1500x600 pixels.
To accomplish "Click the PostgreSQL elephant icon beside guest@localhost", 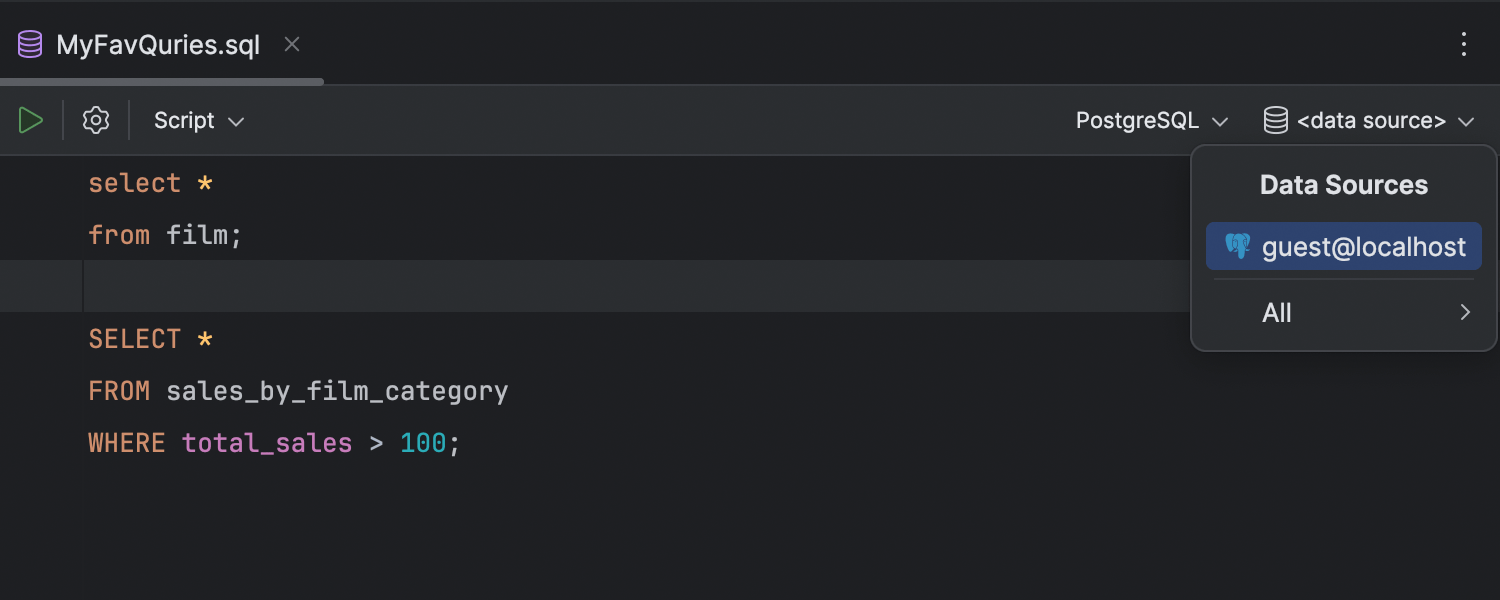I will [1238, 247].
